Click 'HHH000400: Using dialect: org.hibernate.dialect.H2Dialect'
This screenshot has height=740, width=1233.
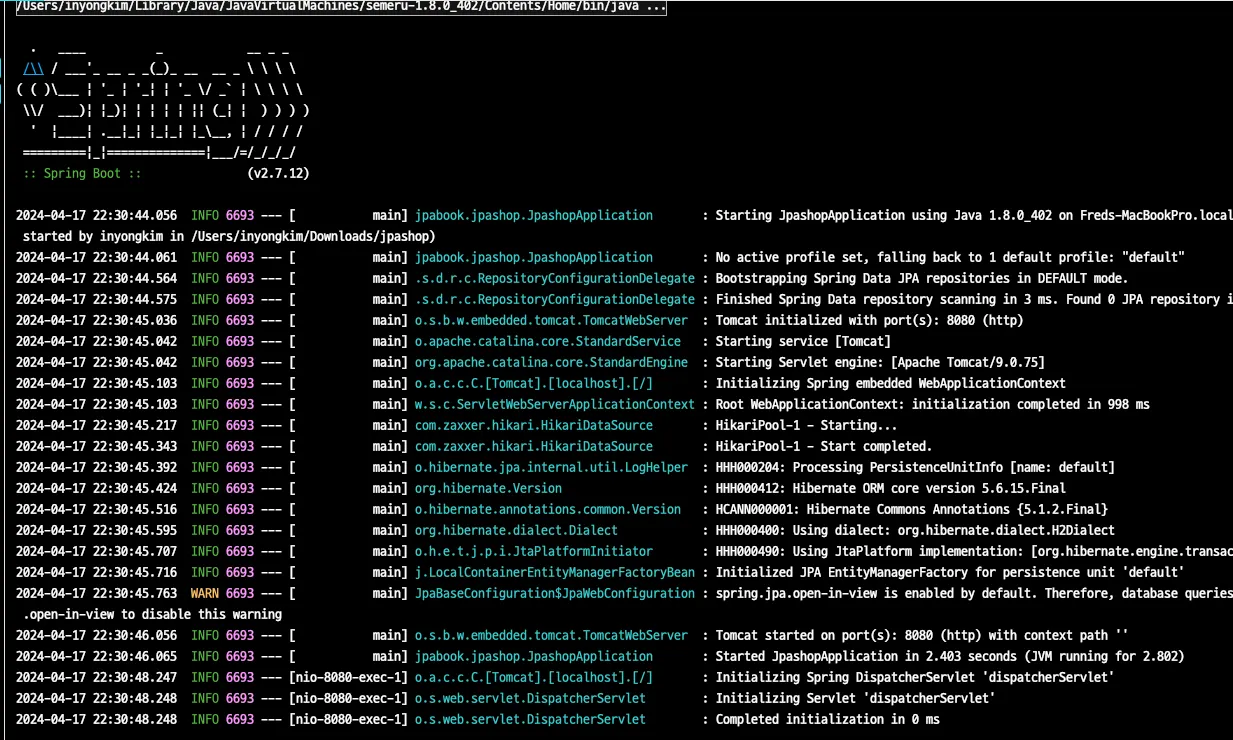point(915,530)
